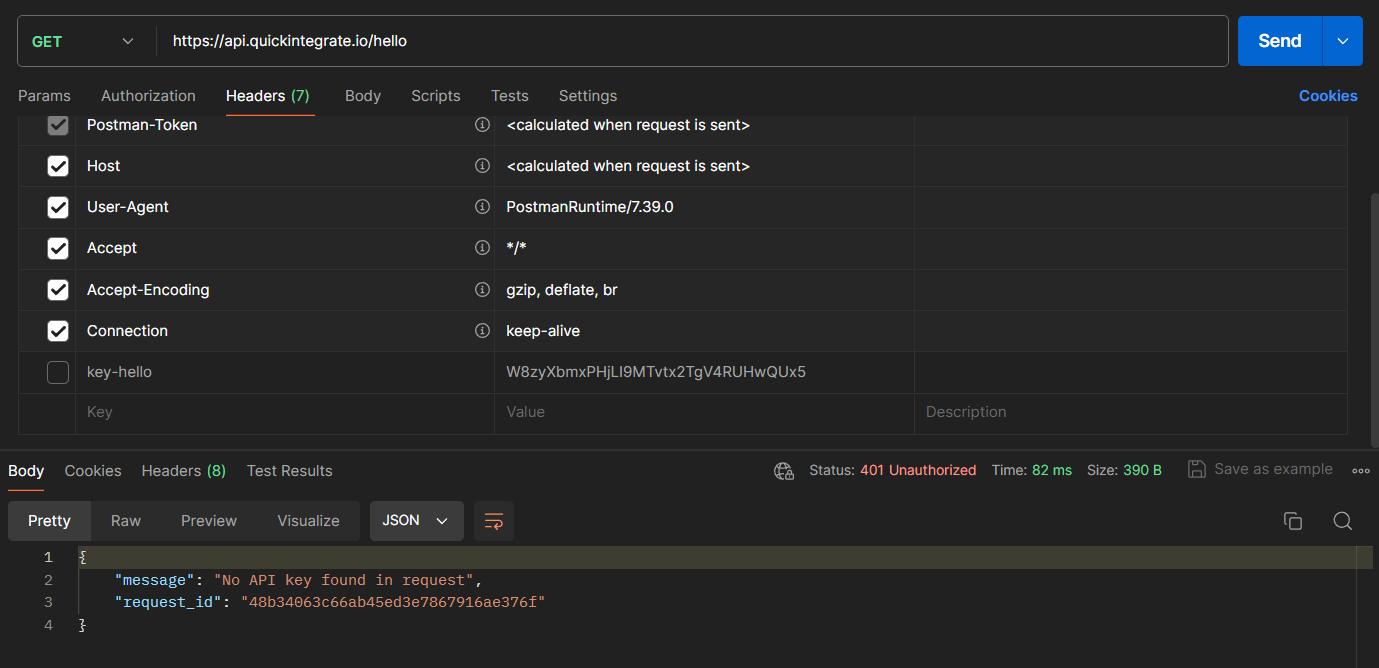The image size is (1379, 668).
Task: Click the empty Key field in the new header row
Action: [x=285, y=413]
